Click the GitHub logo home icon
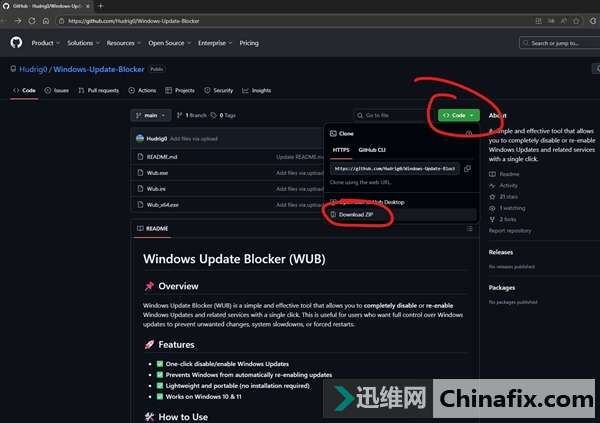The height and width of the screenshot is (423, 600). pos(16,42)
